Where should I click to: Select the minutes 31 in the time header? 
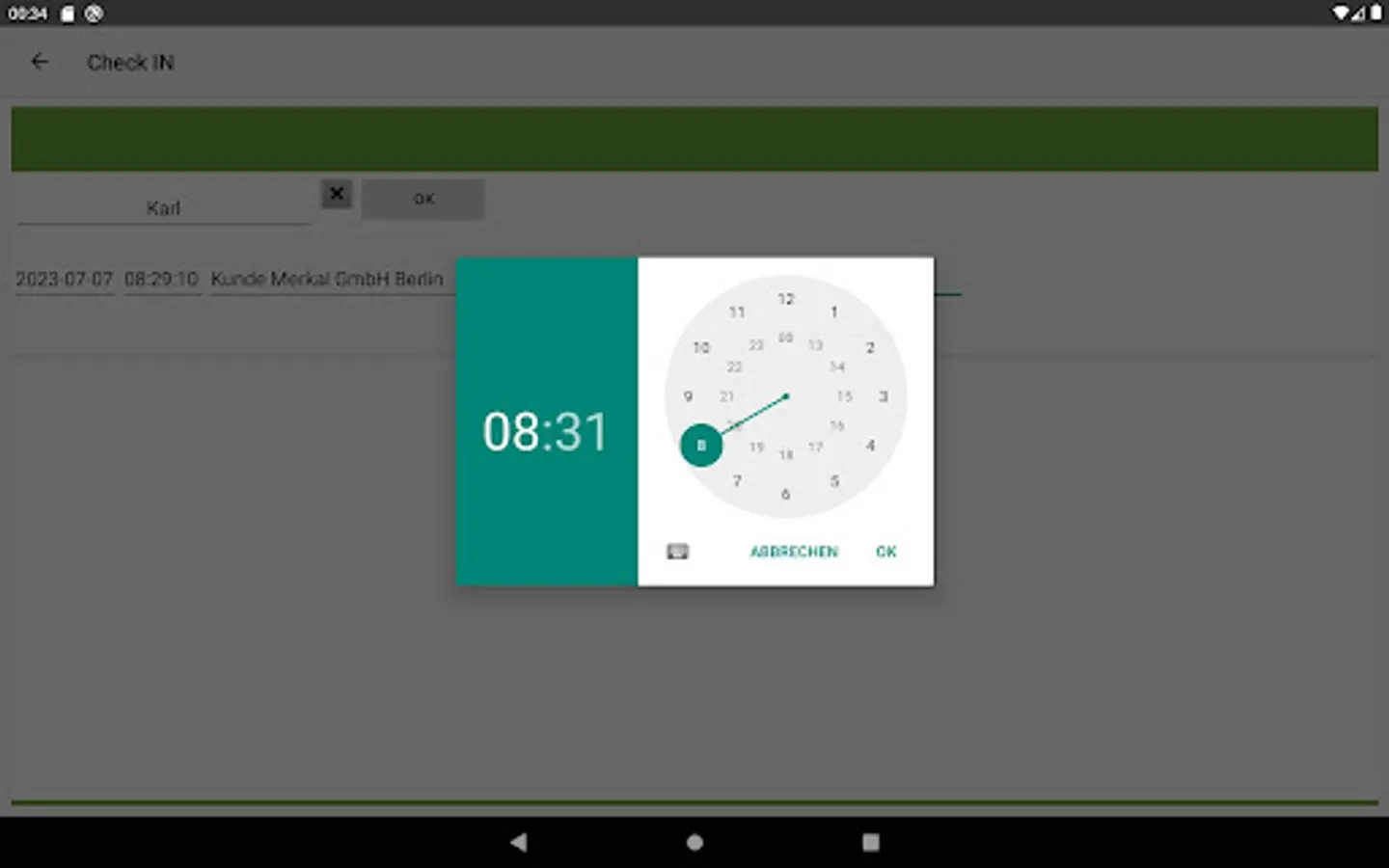tap(581, 431)
